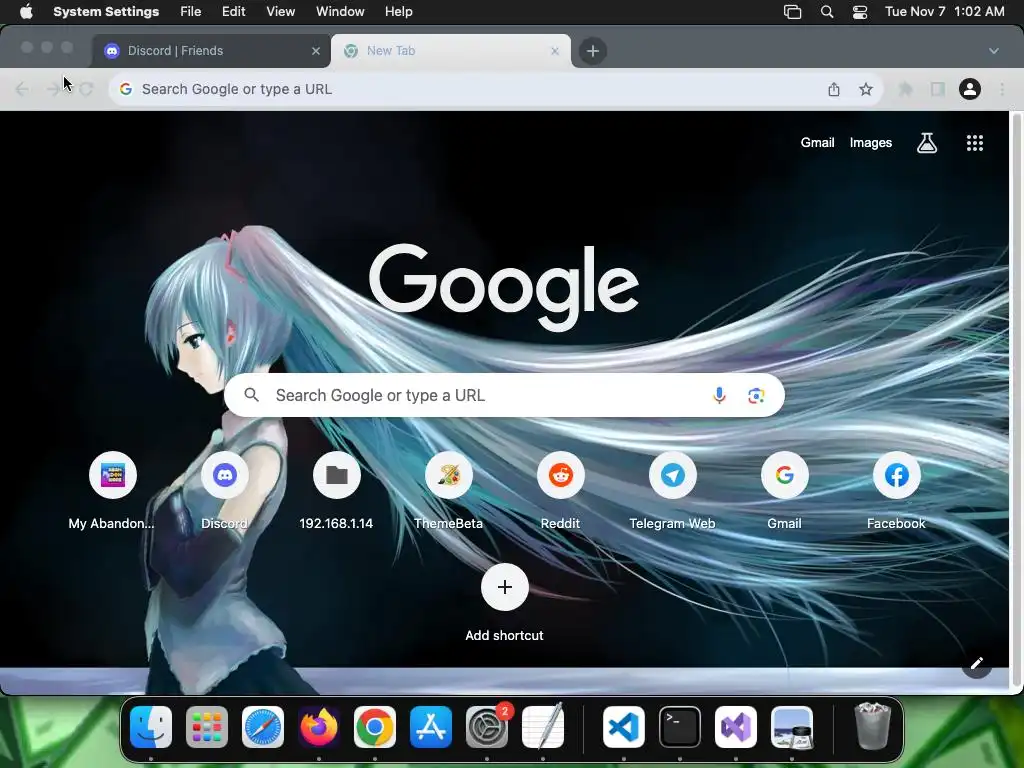Open Terminal from the Dock

point(680,726)
